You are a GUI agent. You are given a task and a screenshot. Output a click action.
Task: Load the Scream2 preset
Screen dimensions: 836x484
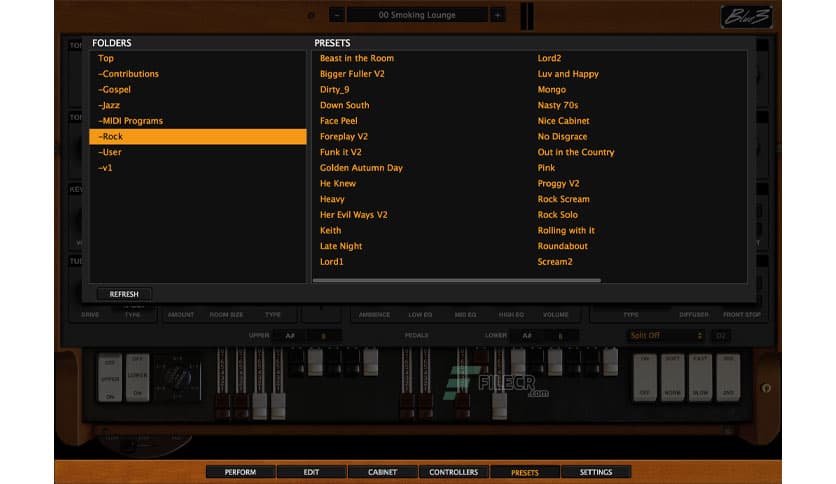[x=555, y=262]
